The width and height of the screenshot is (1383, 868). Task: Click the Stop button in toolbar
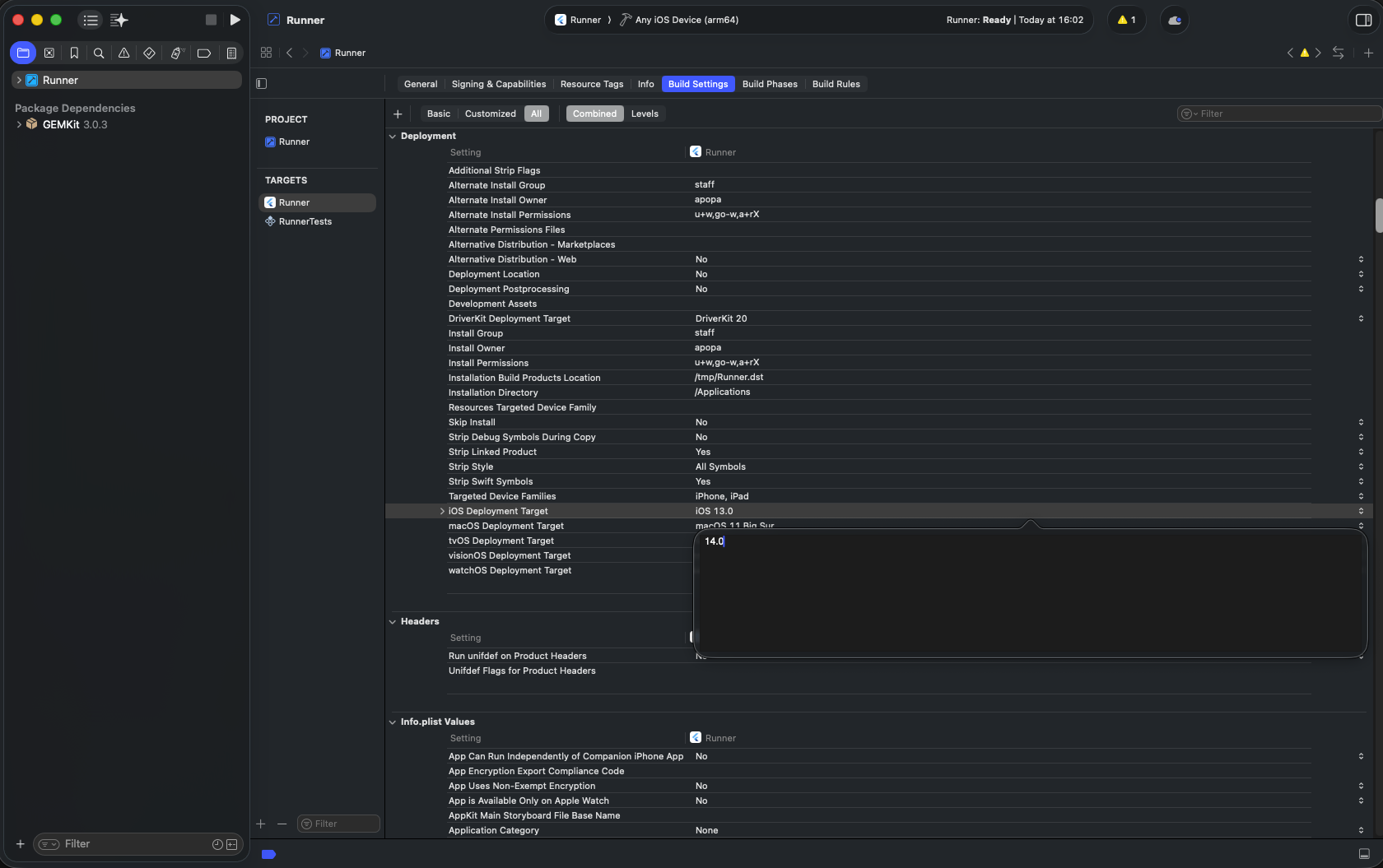[x=211, y=20]
